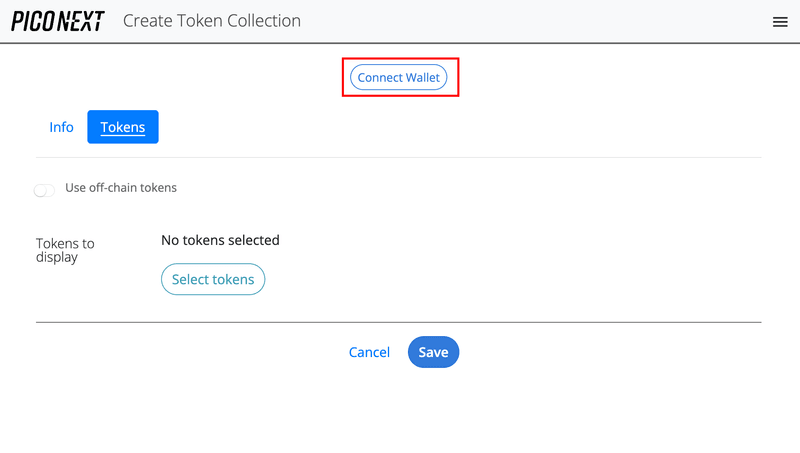
Task: Click the "Tokens to display" field label
Action: (65, 250)
